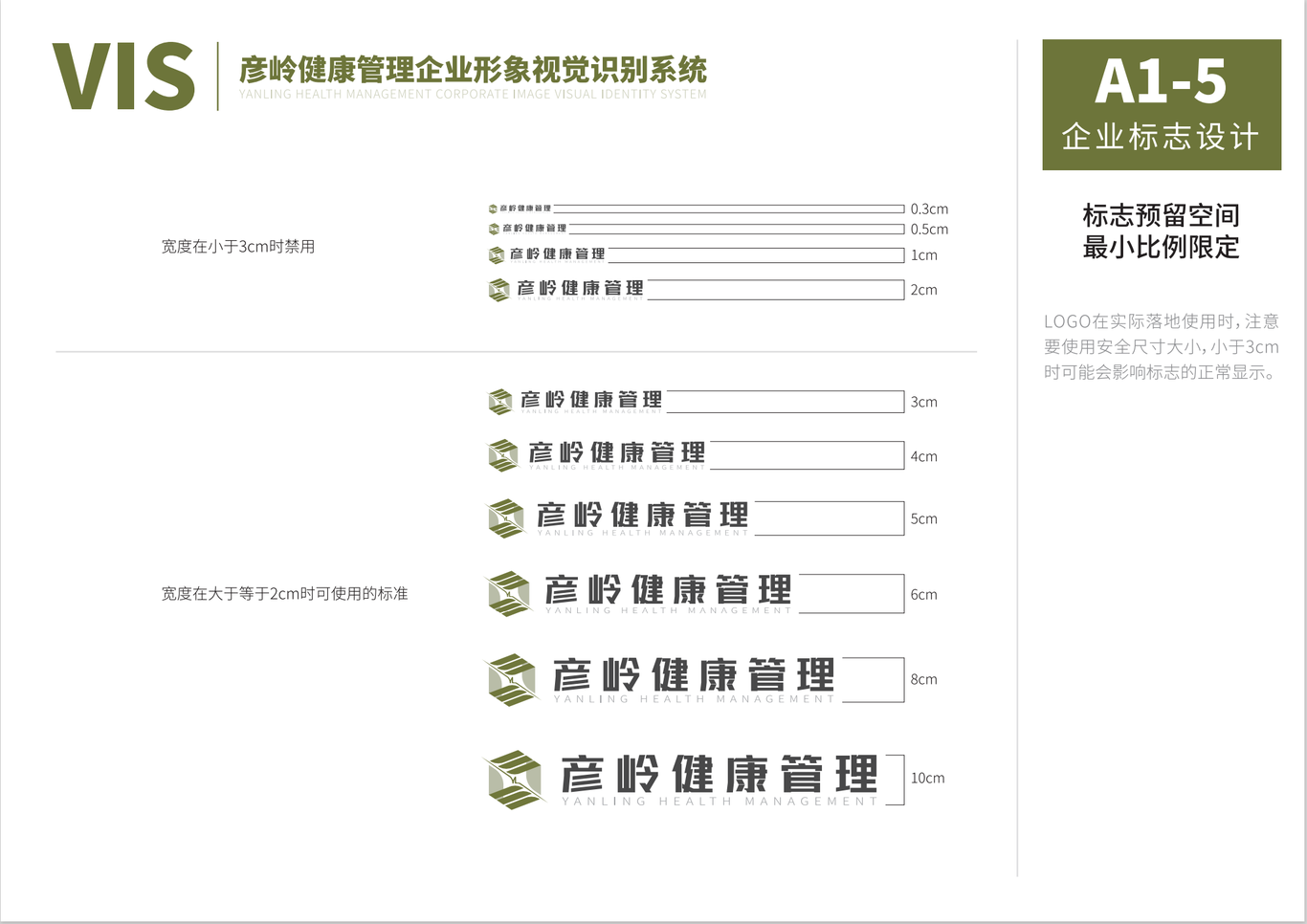This screenshot has height=924, width=1307.
Task: Select the 企业标志设计 label in green box
Action: tap(1161, 137)
